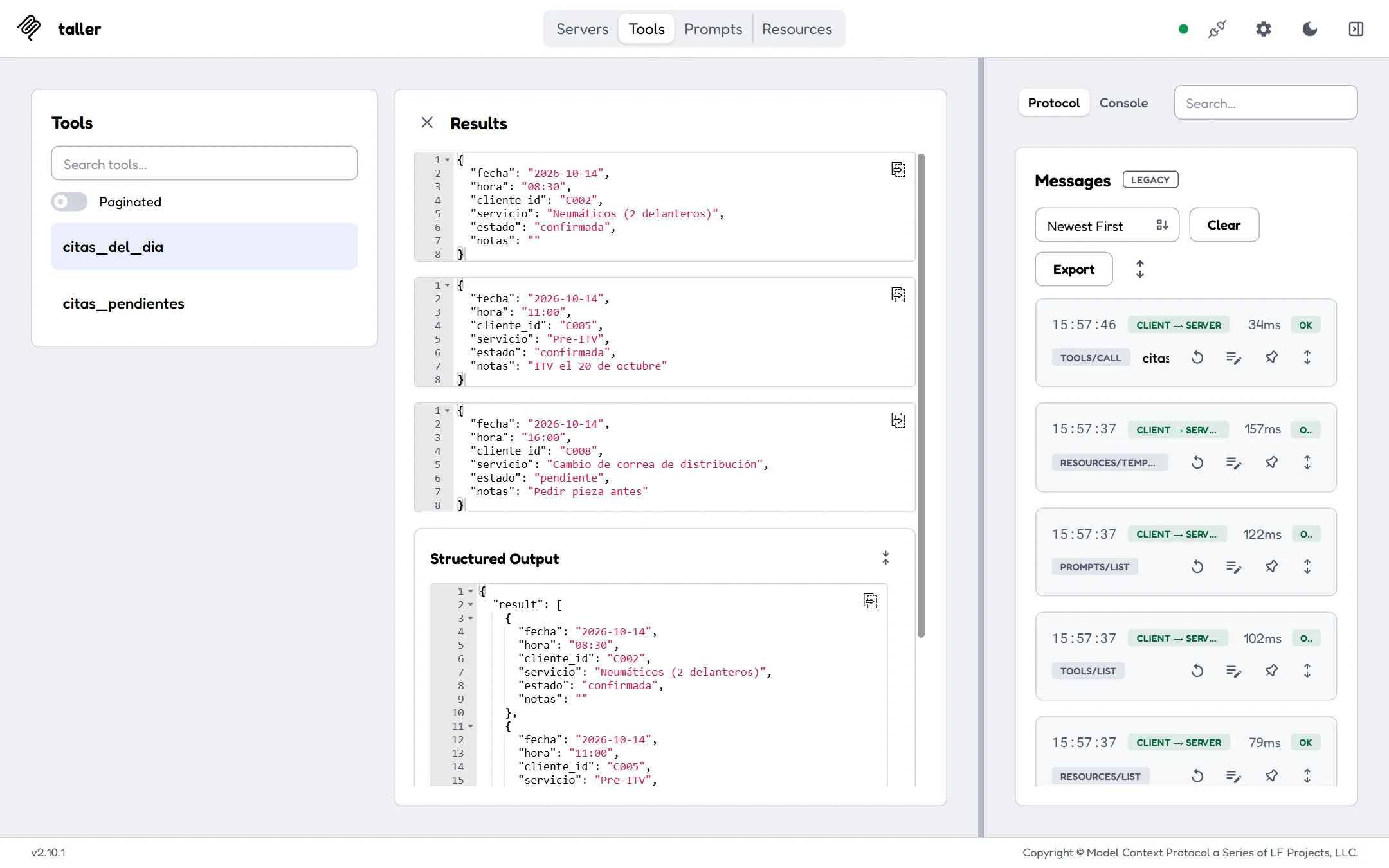Screen dimensions: 1389x868
Task: Switch to the Prompts tab
Action: coord(713,29)
